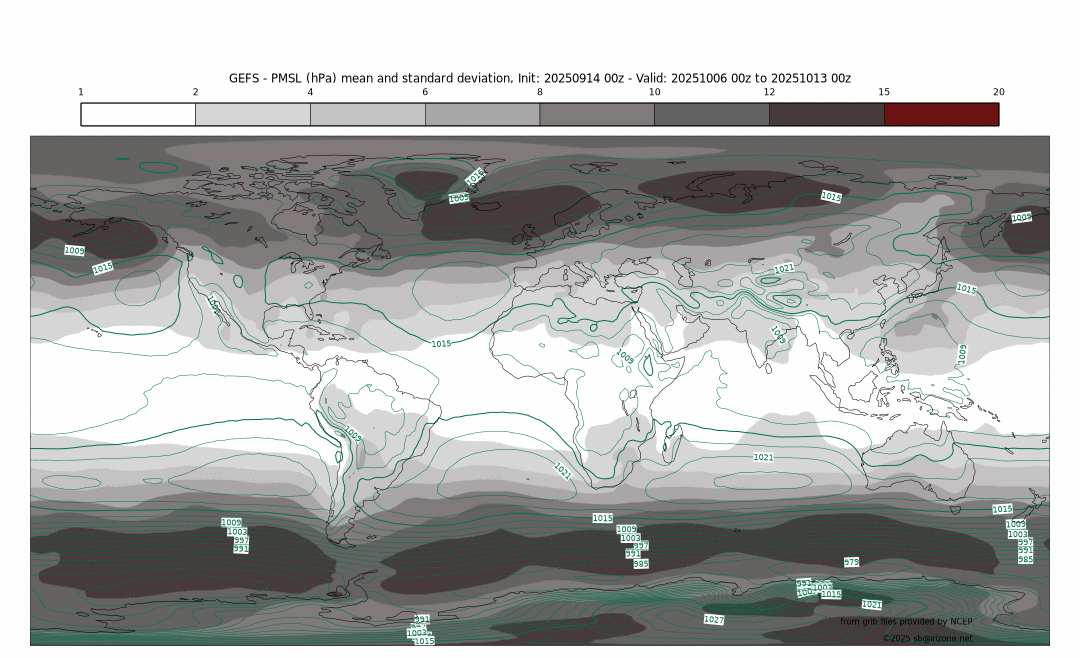Click the tick label 20 on the colorbar
Screen dimensions: 1080x658
click(x=998, y=92)
